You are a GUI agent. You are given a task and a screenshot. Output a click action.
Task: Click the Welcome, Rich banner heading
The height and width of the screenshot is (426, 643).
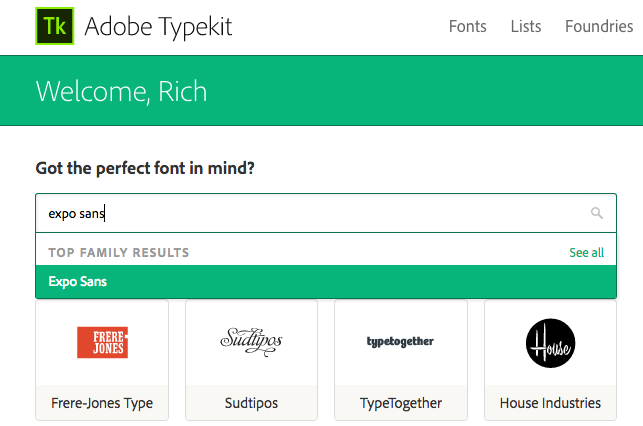tap(121, 91)
